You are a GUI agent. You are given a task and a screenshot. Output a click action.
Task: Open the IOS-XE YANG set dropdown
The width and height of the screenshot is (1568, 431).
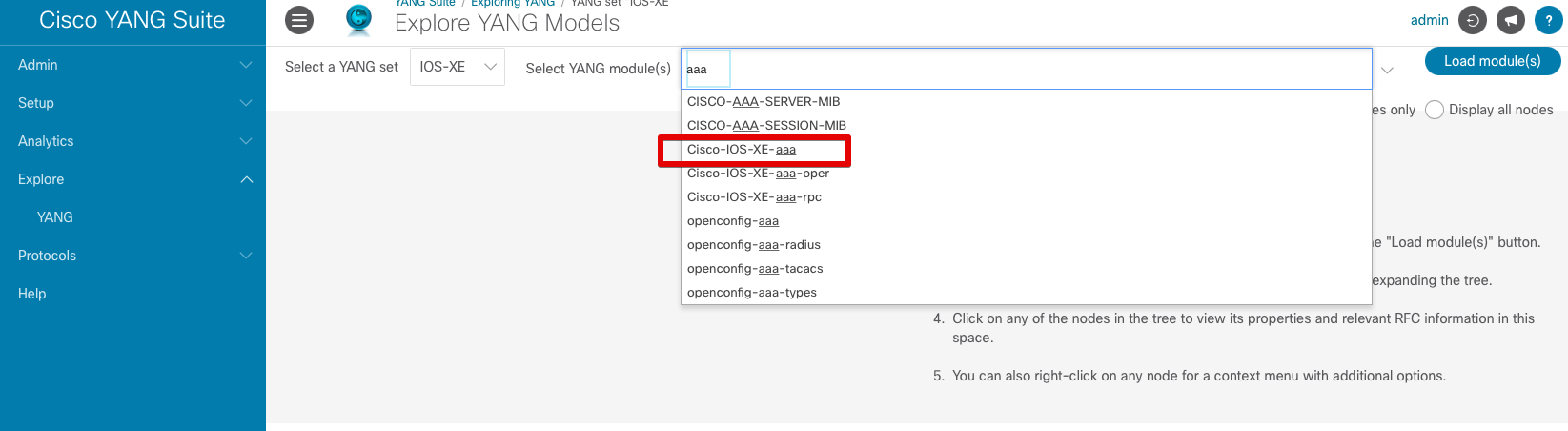pyautogui.click(x=458, y=67)
